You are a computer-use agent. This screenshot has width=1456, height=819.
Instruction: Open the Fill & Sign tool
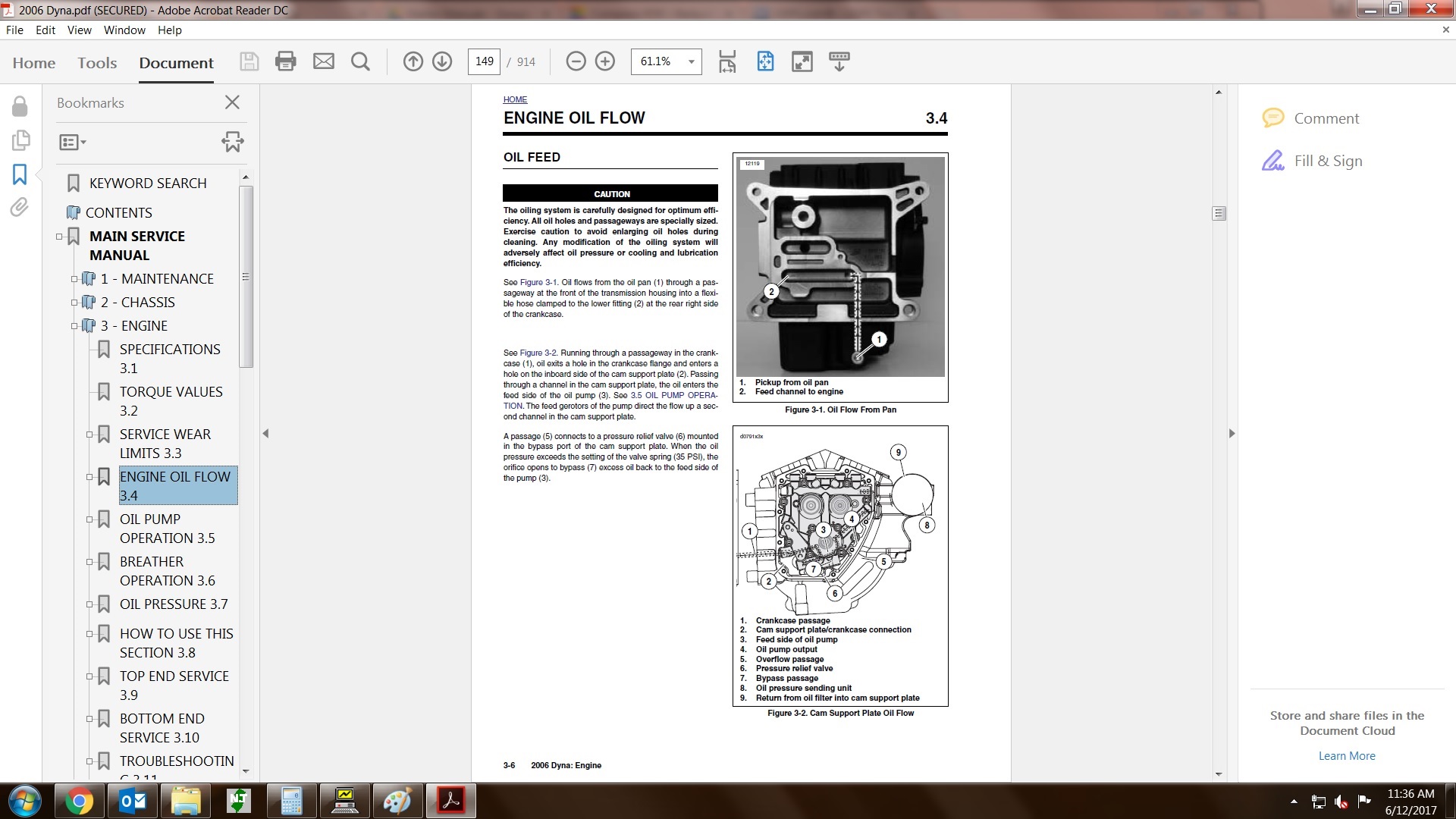pos(1327,161)
